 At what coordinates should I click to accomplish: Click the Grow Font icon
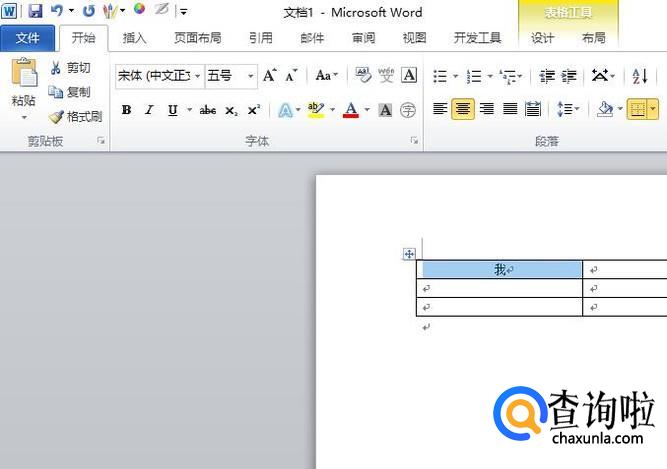[x=270, y=76]
